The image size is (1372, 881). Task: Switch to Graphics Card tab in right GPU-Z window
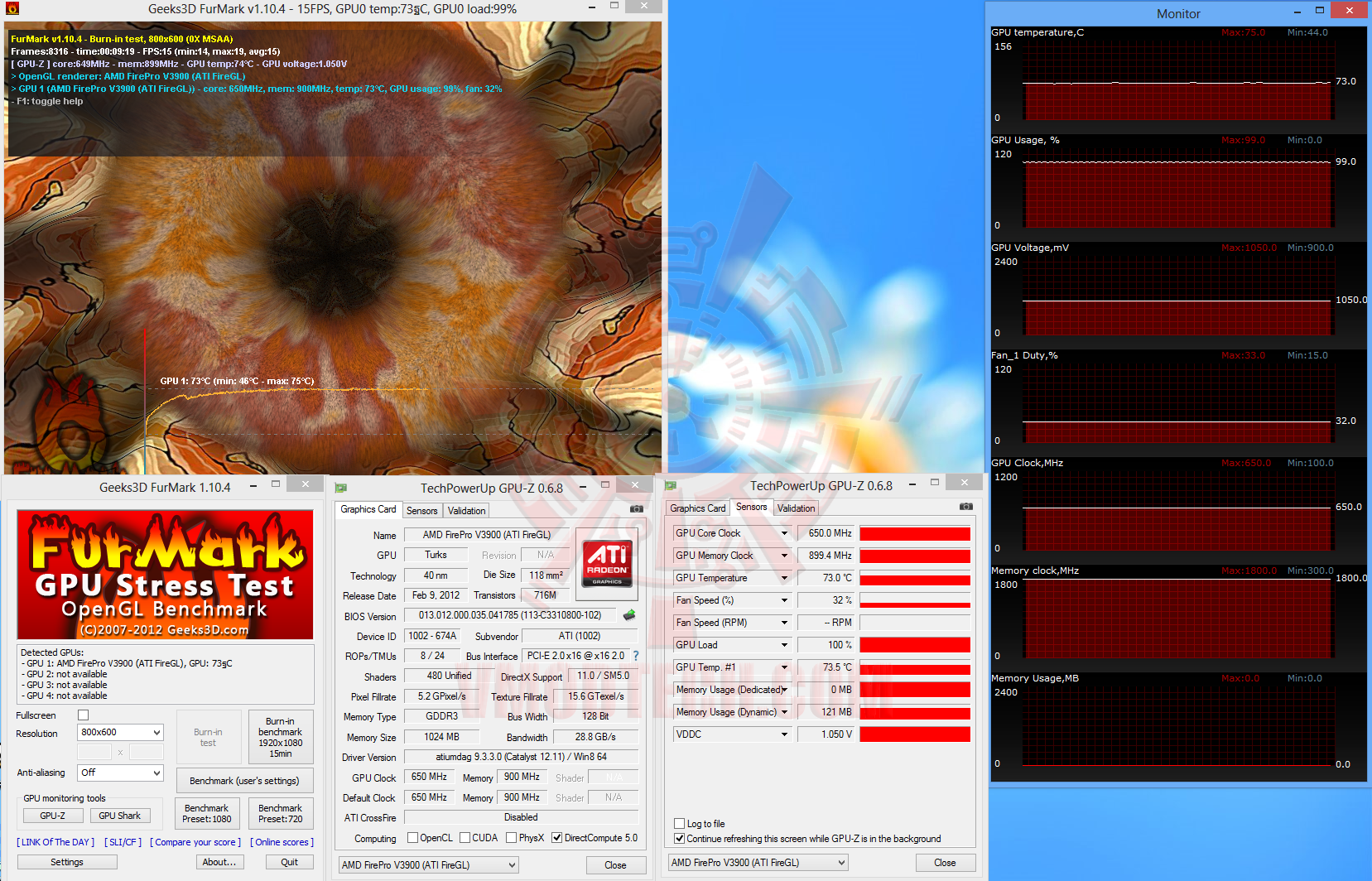pyautogui.click(x=698, y=508)
